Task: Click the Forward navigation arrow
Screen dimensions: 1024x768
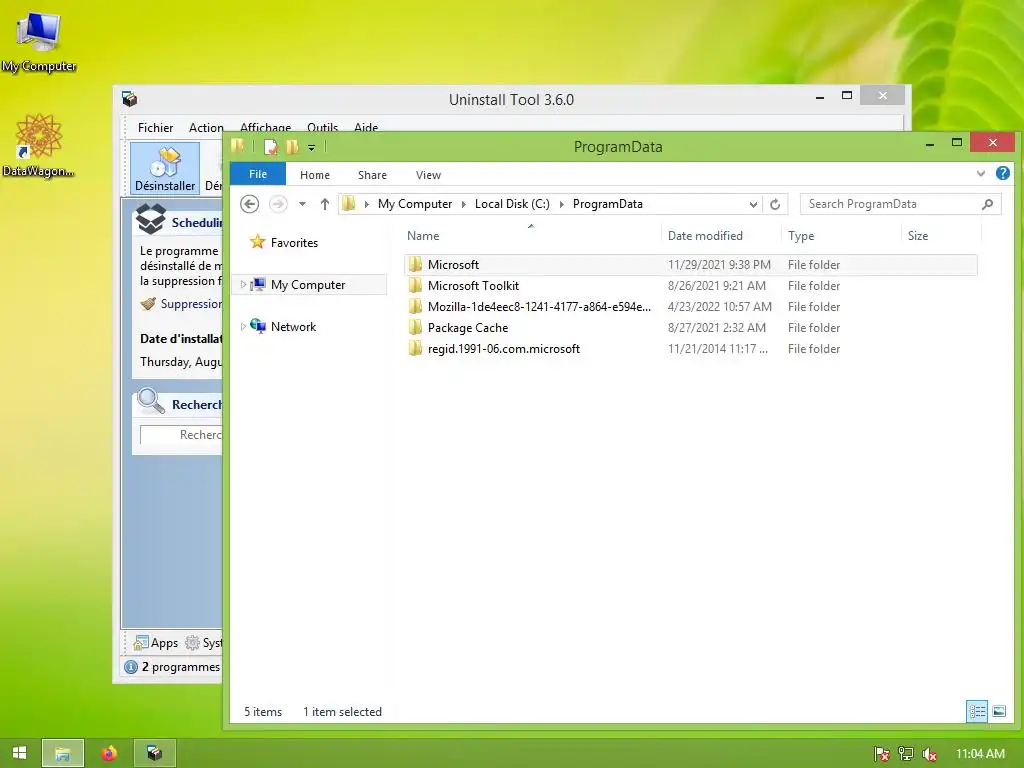Action: click(278, 204)
